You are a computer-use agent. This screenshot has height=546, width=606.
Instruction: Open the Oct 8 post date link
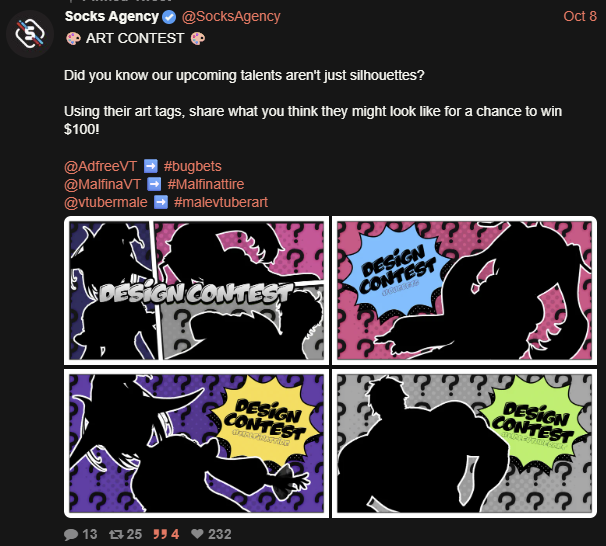click(580, 16)
